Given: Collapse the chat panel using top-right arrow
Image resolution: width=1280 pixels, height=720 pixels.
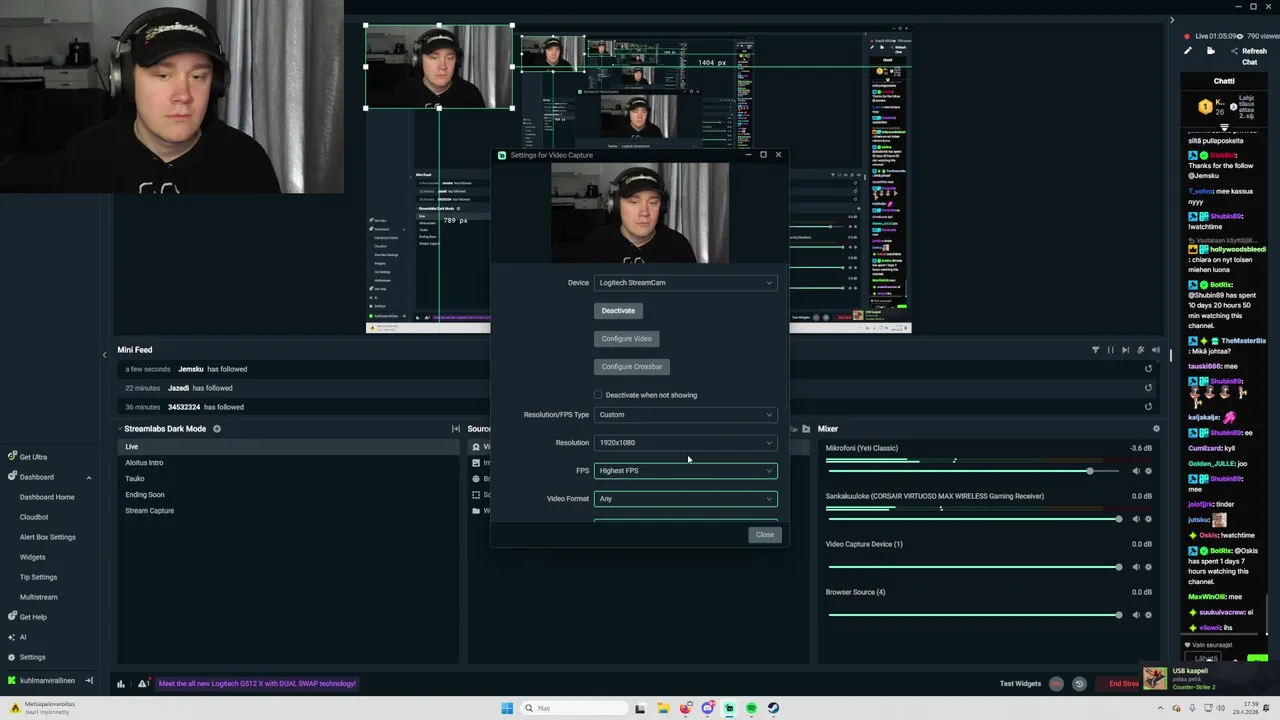Looking at the screenshot, I should point(1172,20).
